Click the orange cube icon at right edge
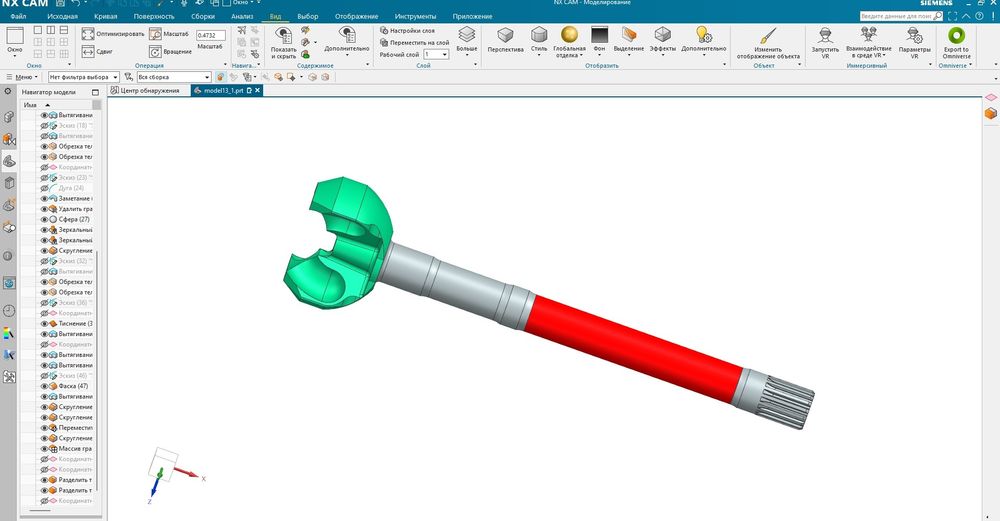1000x521 pixels. (x=990, y=114)
